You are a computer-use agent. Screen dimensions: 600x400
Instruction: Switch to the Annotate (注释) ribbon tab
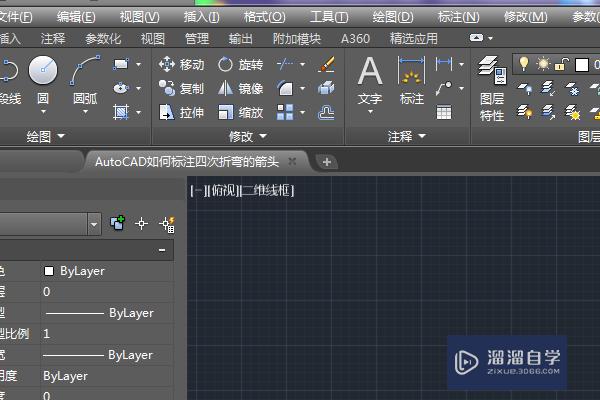(53, 39)
